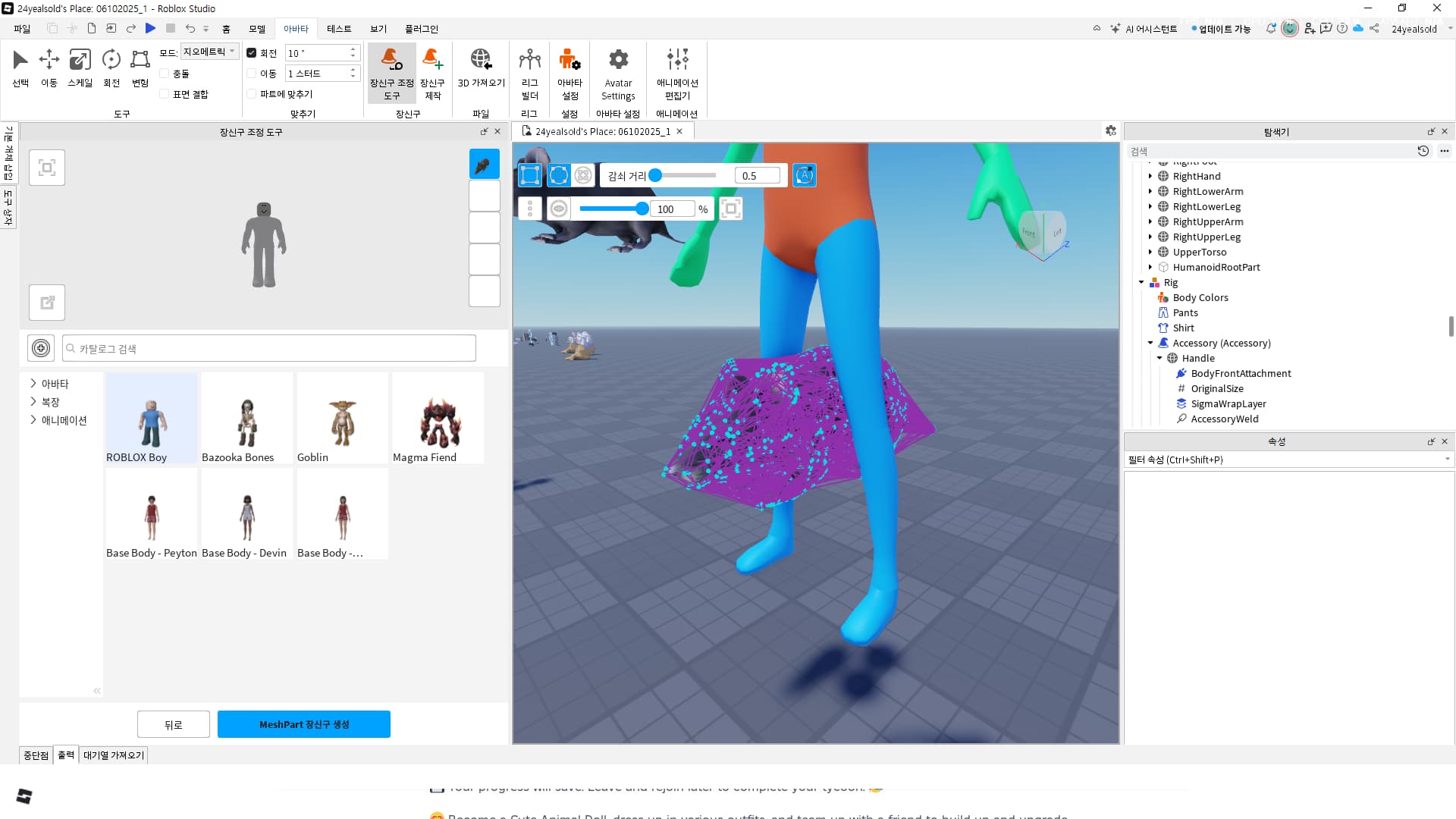This screenshot has width=1456, height=819.
Task: Toggle the 파트에 맞추기 checkbox
Action: [251, 94]
